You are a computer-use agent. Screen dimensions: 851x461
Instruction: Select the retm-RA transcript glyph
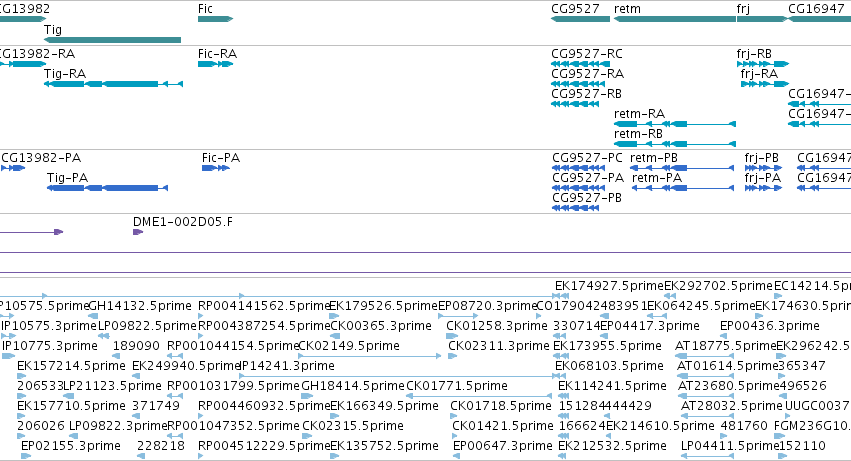[x=675, y=124]
